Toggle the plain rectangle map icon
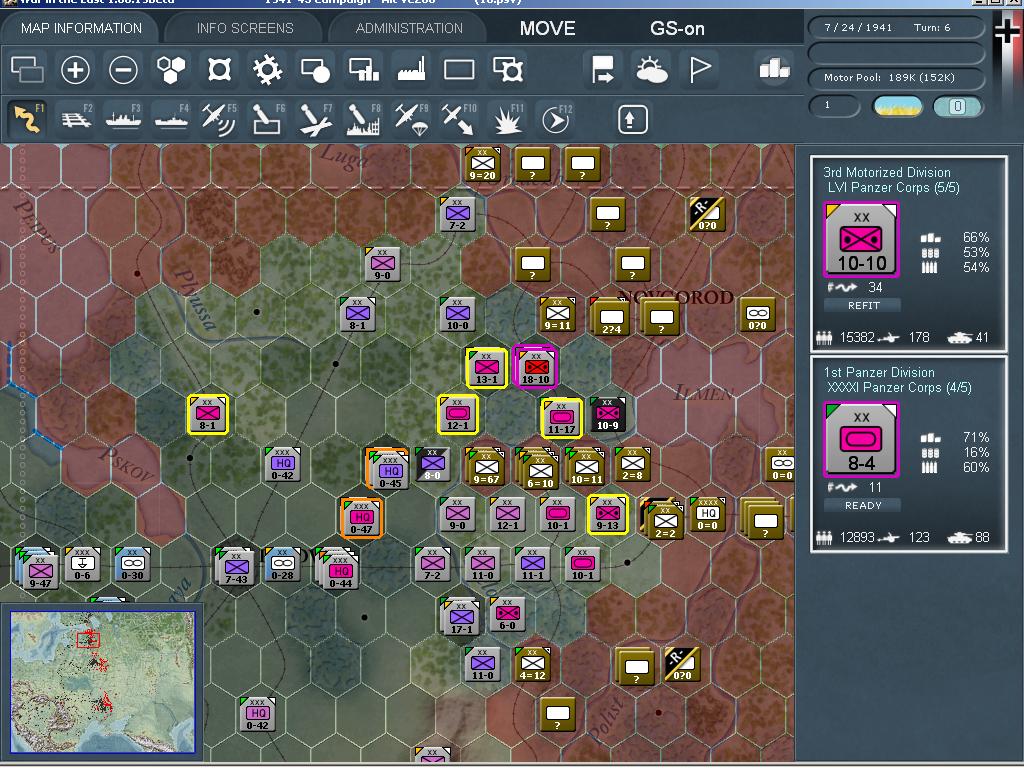1024x768 pixels. pyautogui.click(x=459, y=70)
